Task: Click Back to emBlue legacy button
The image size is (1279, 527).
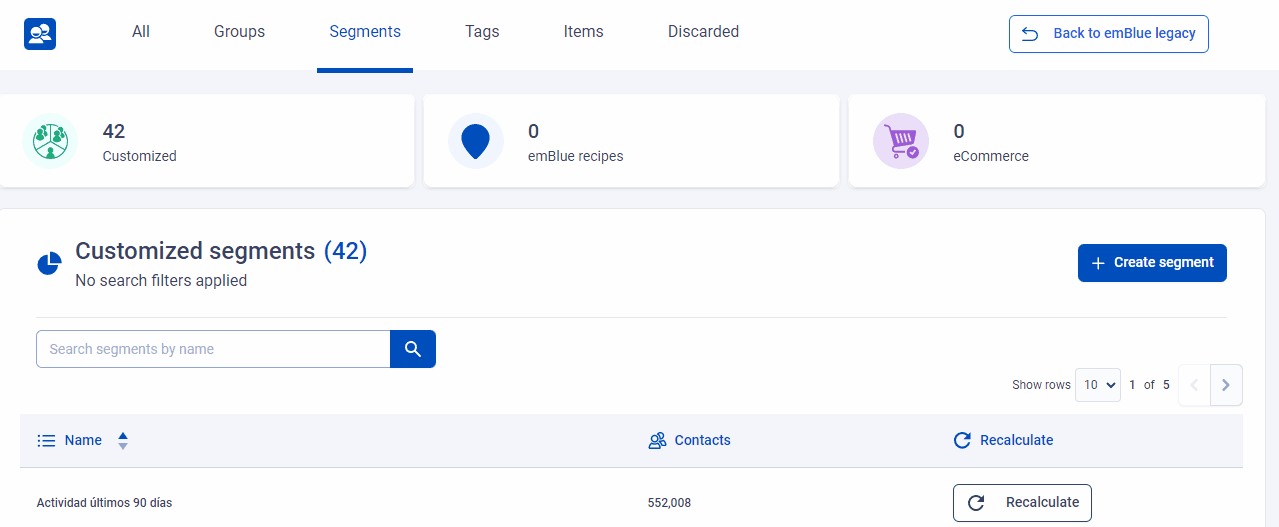Action: pos(1108,34)
